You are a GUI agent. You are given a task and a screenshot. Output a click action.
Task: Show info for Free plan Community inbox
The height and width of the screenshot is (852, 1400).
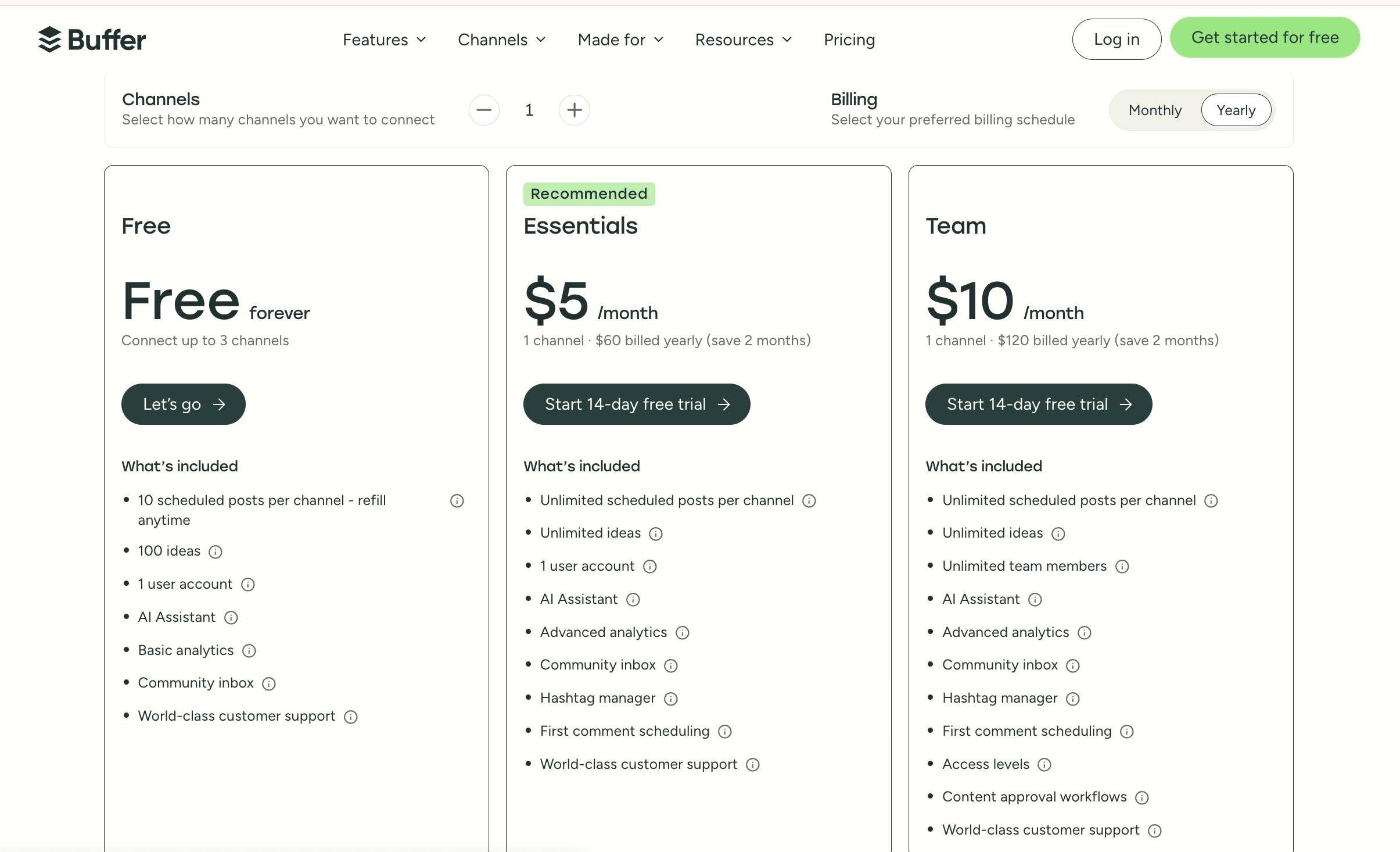(269, 683)
